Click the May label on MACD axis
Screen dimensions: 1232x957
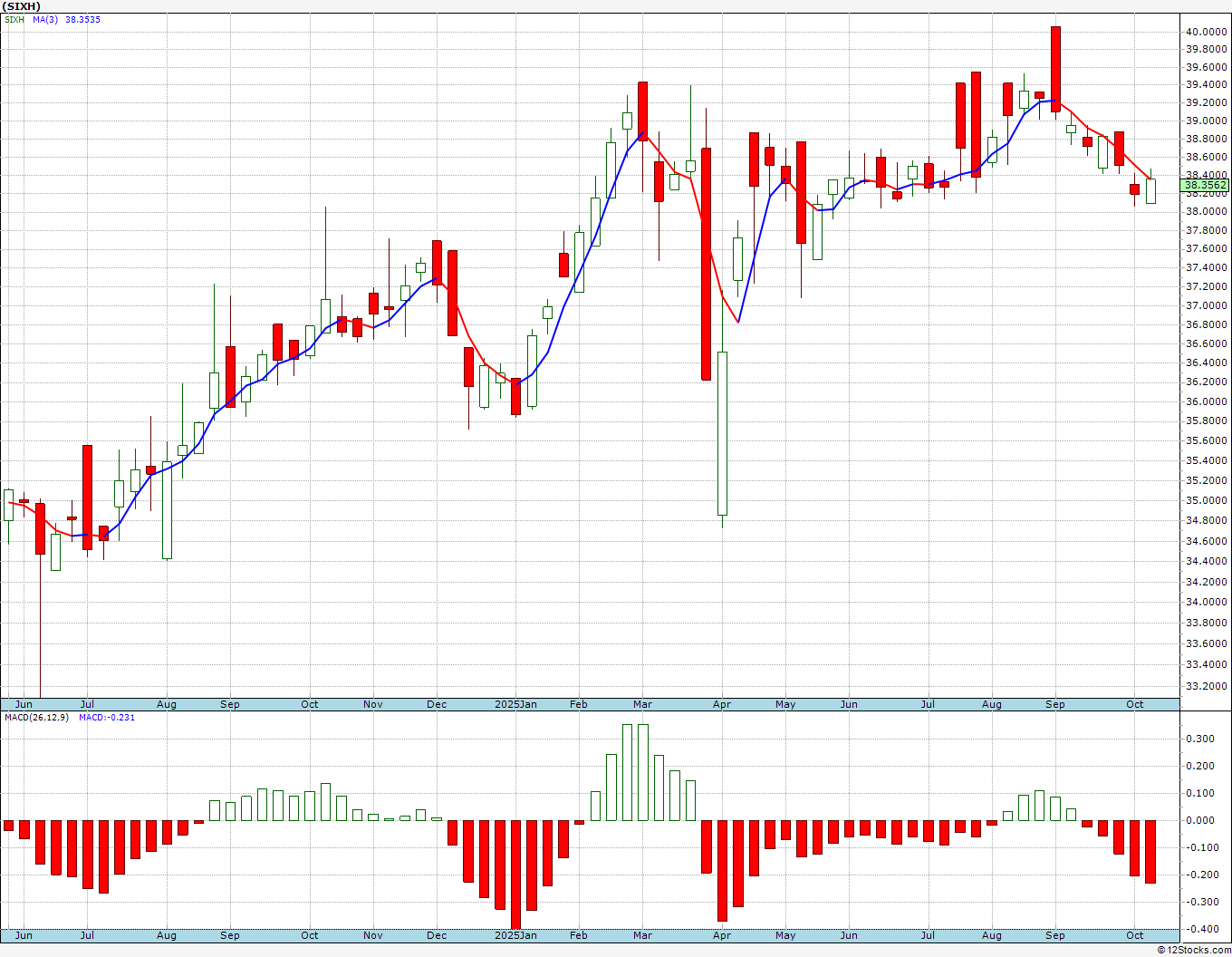coord(785,935)
